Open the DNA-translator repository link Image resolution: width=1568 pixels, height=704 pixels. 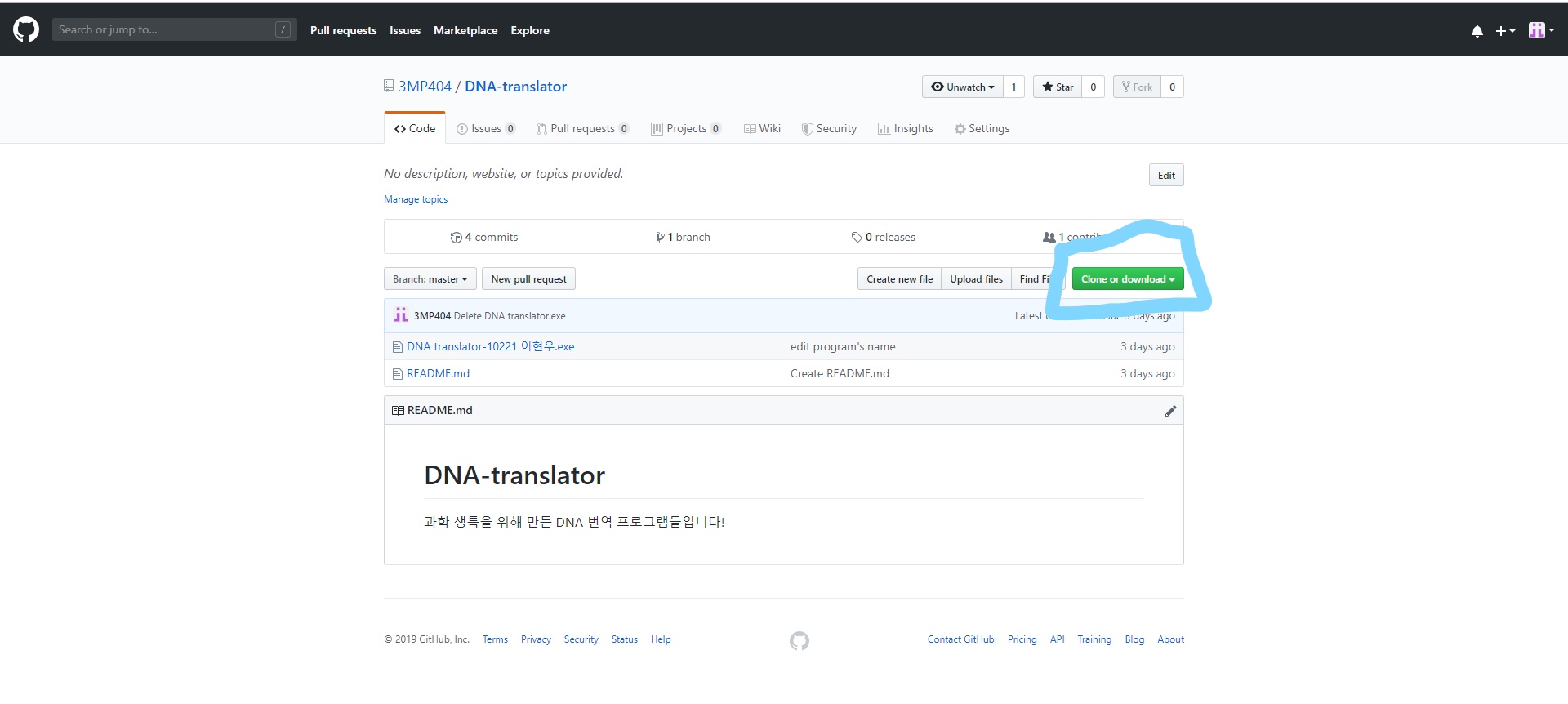click(515, 87)
